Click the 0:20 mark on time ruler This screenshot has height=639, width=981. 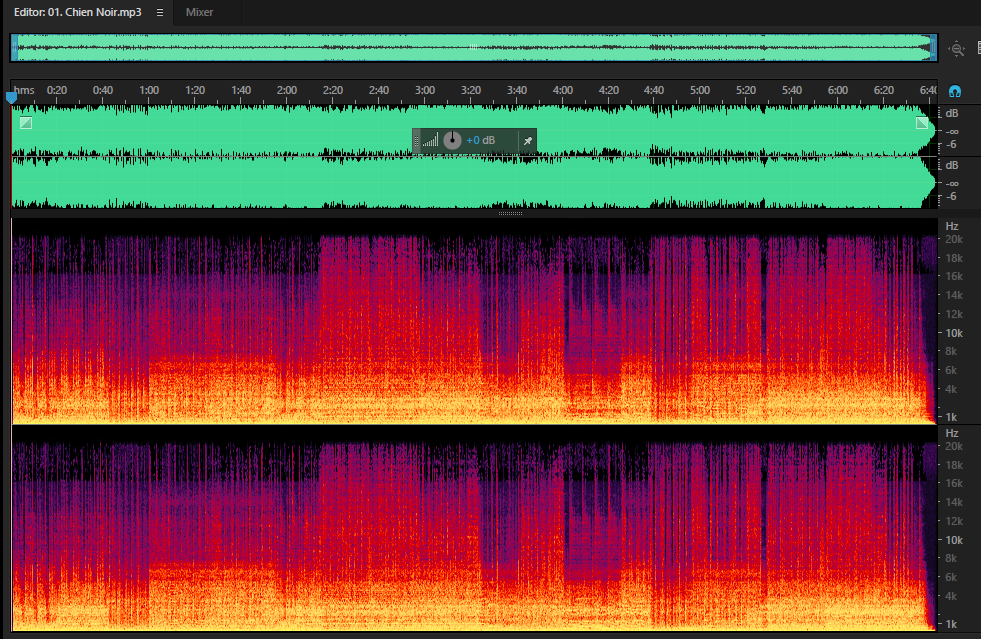pos(57,90)
